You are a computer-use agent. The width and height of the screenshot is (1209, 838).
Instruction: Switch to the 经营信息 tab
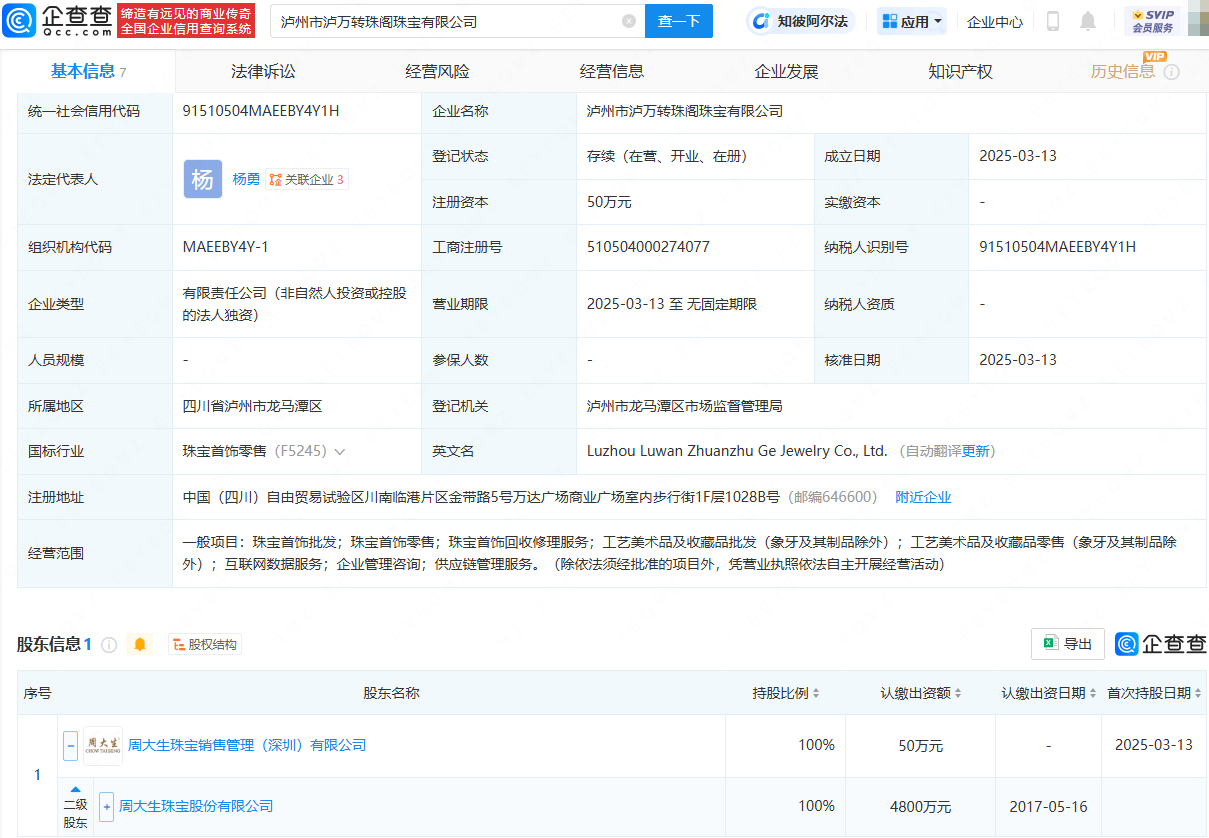tap(612, 72)
